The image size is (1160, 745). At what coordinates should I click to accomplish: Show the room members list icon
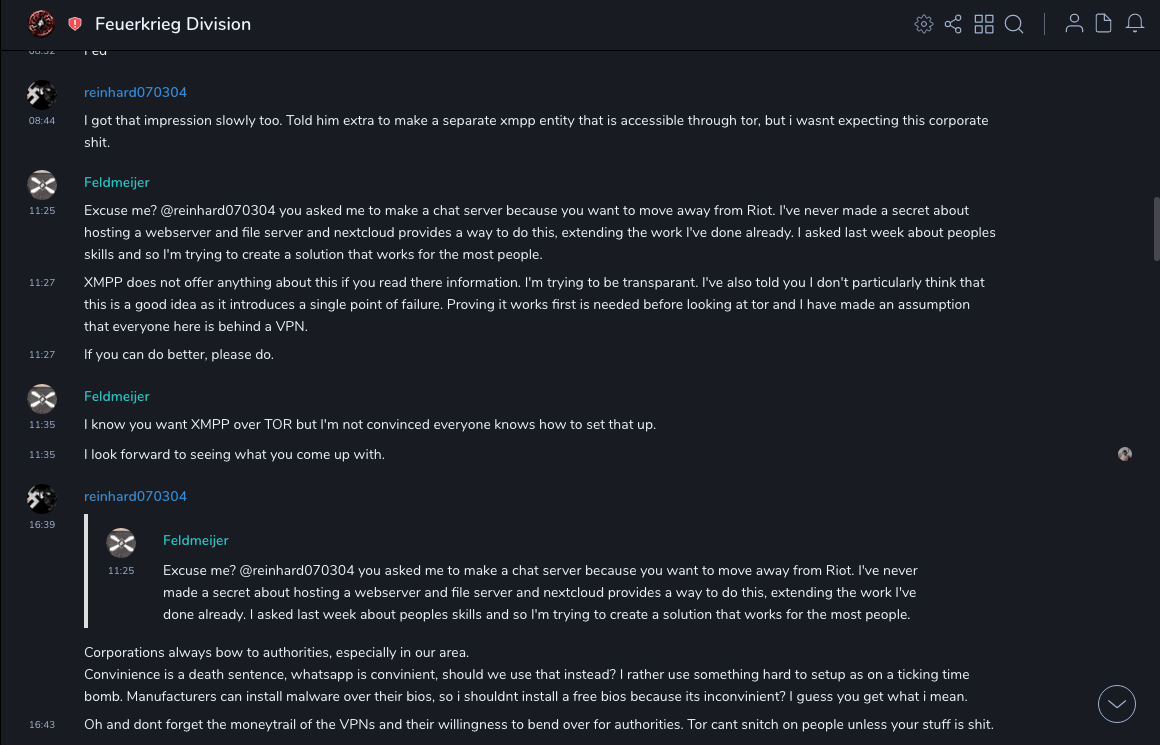point(1074,24)
